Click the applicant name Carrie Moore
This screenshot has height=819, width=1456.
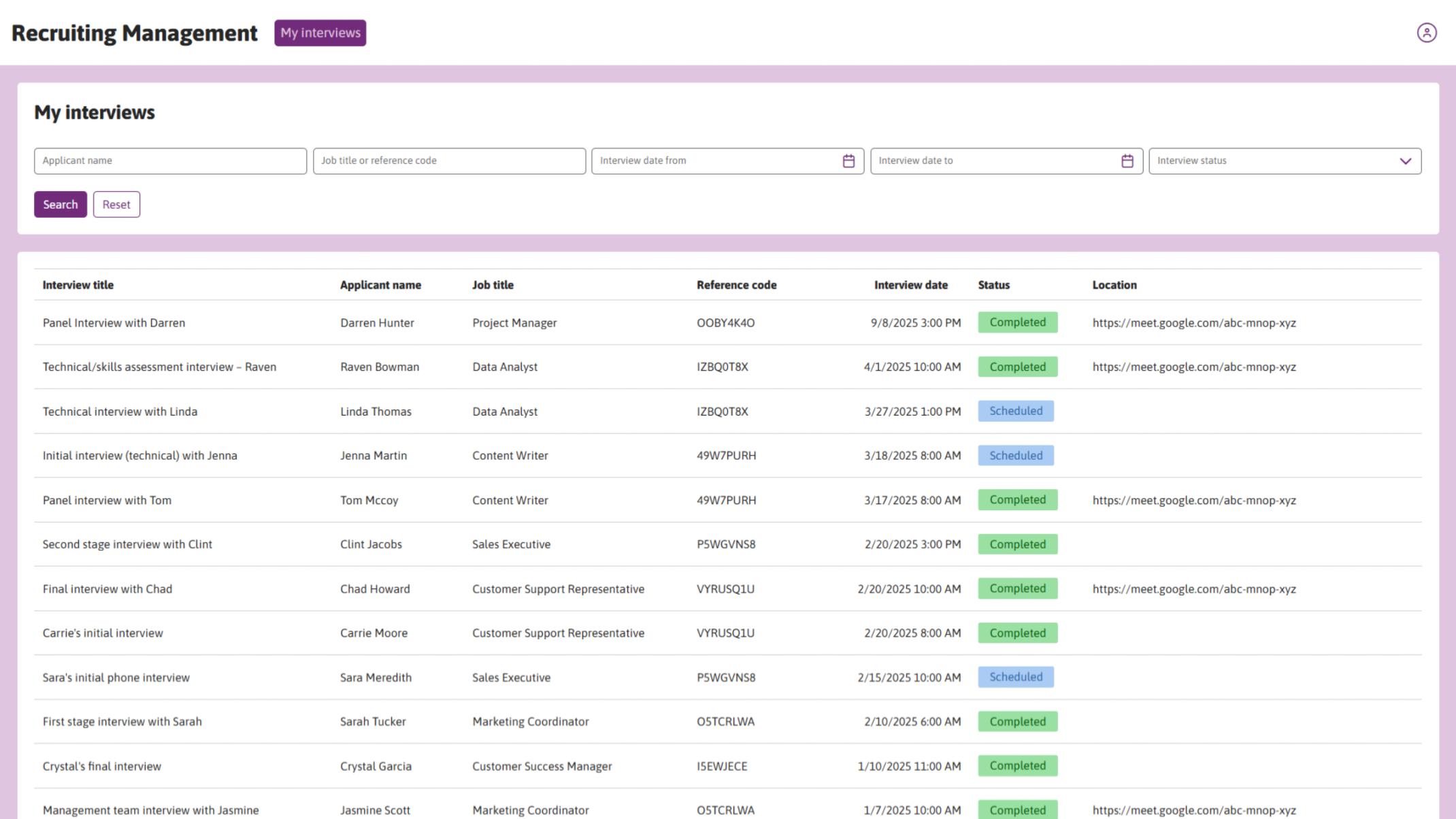(x=374, y=633)
